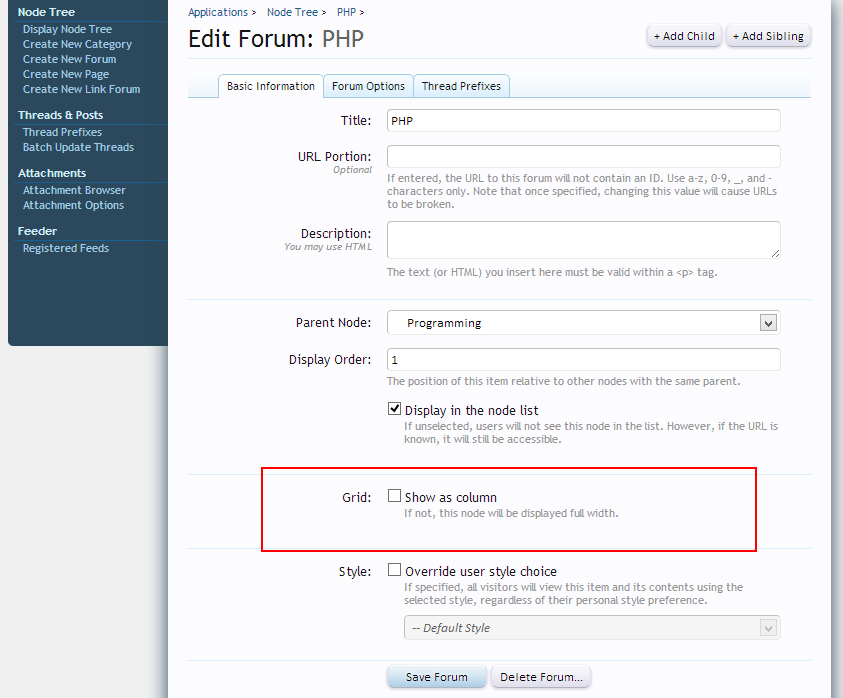Click the Display Order input field

pos(583,359)
